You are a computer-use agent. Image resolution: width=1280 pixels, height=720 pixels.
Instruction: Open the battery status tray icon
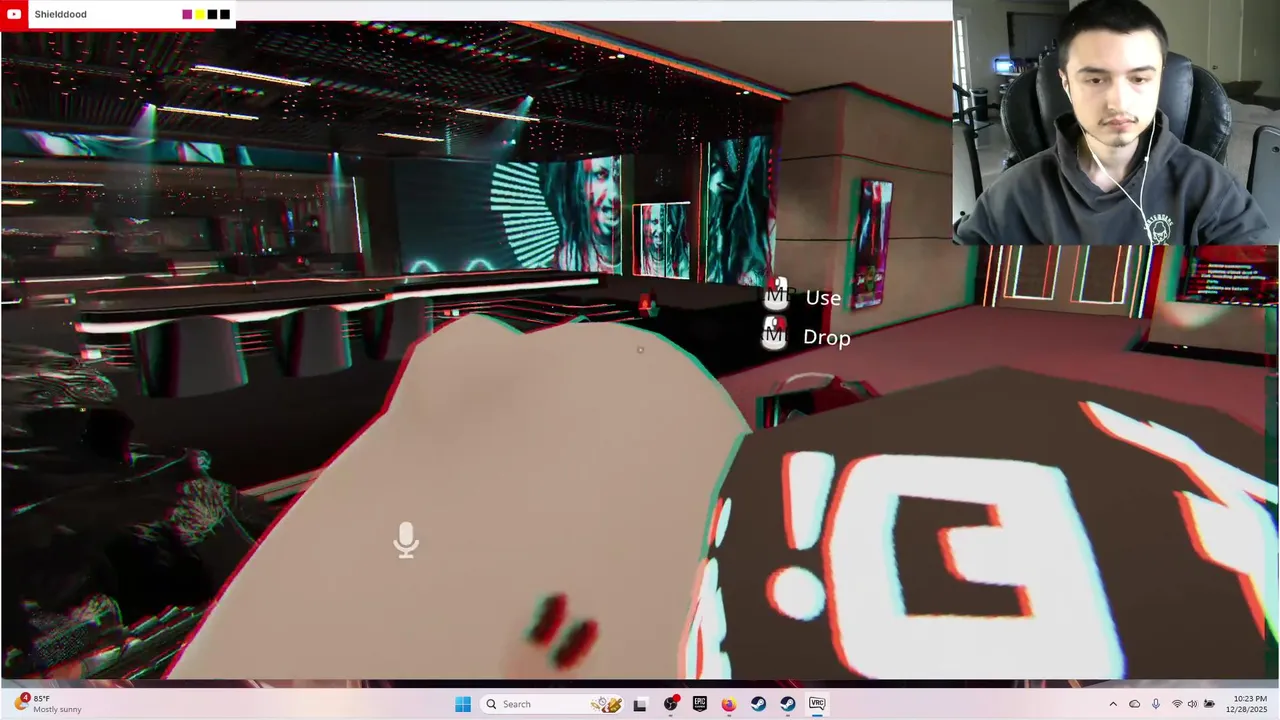(x=1209, y=704)
